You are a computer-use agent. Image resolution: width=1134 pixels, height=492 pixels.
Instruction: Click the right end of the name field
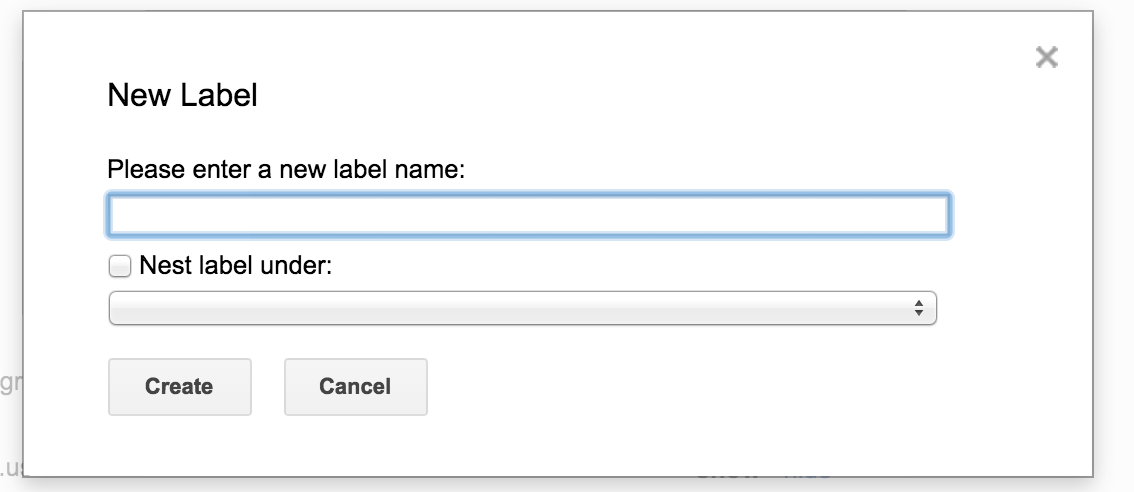pos(930,215)
